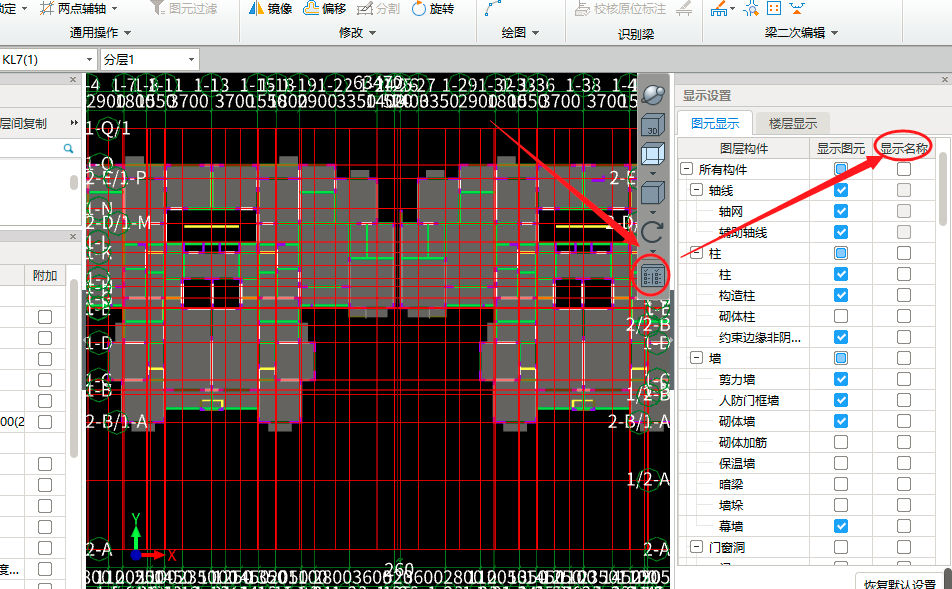952x589 pixels.
Task: Click the search magnifier in left panel
Action: click(x=68, y=148)
